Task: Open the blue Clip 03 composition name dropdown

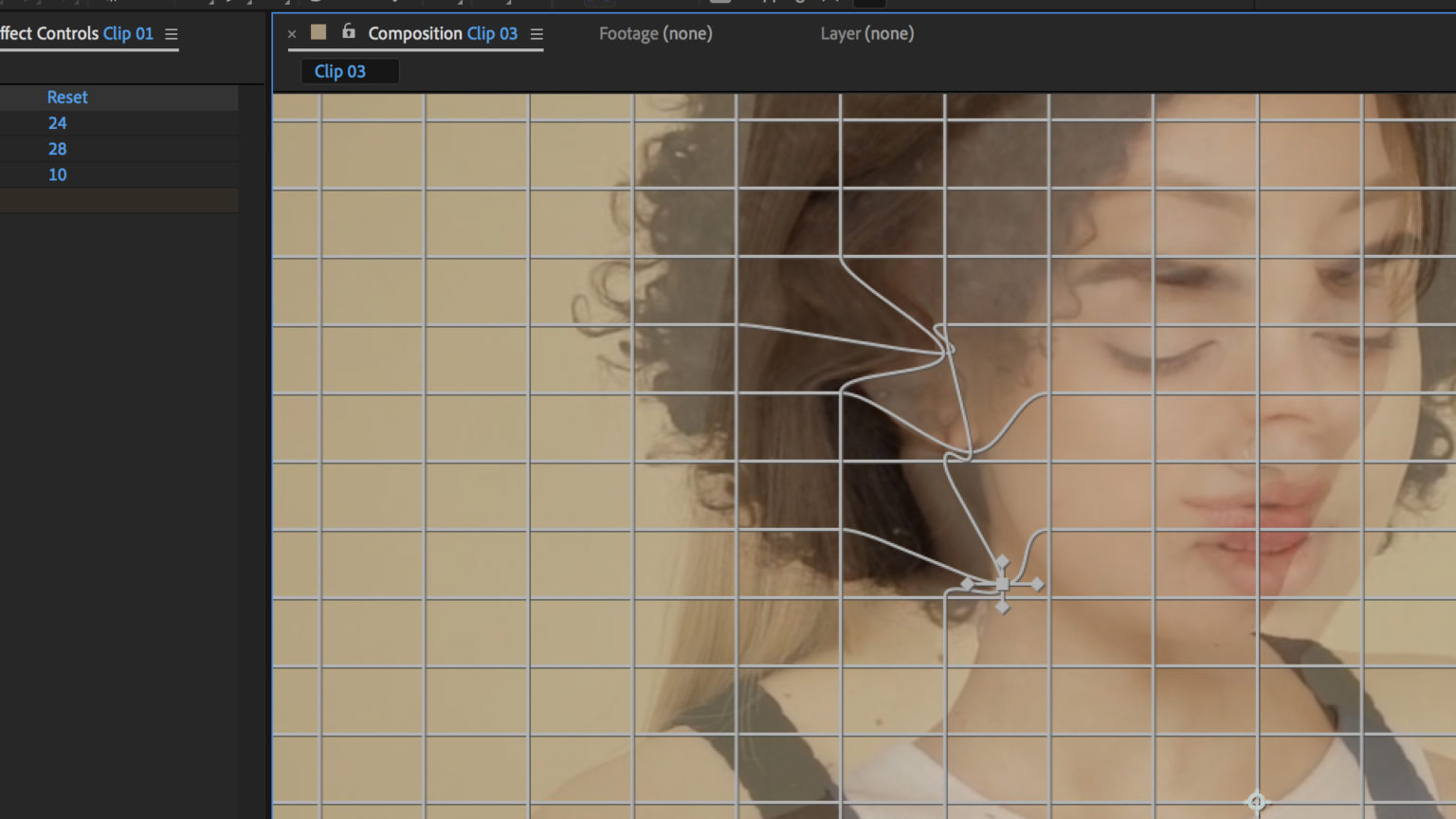Action: [492, 34]
